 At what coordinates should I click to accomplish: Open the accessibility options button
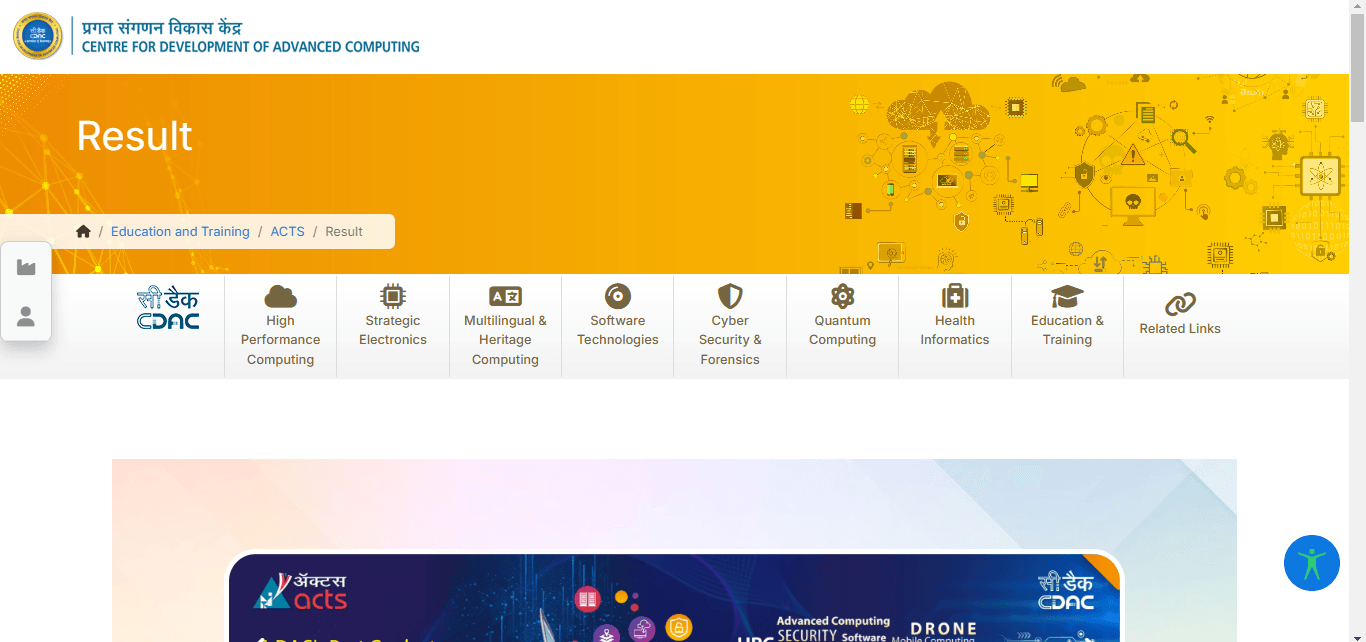[x=1311, y=563]
